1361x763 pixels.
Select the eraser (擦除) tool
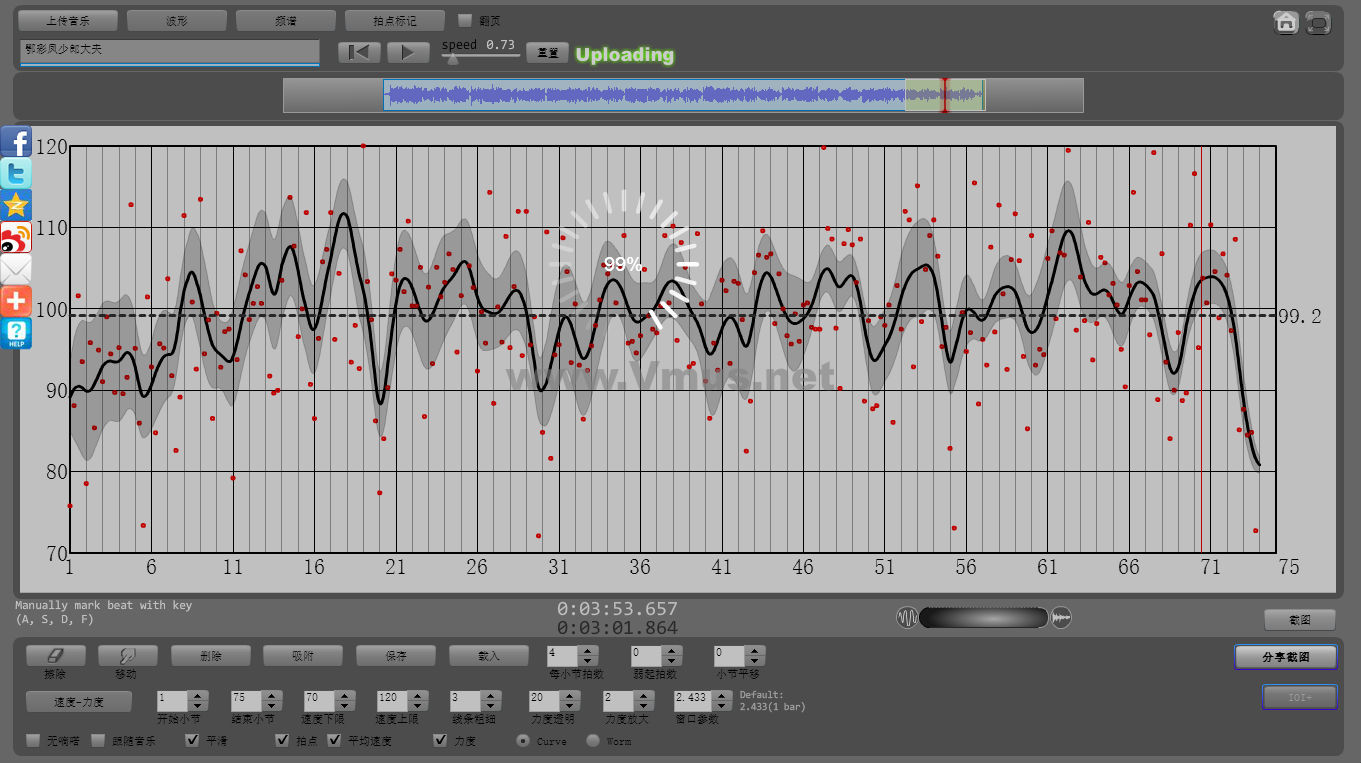coord(55,656)
